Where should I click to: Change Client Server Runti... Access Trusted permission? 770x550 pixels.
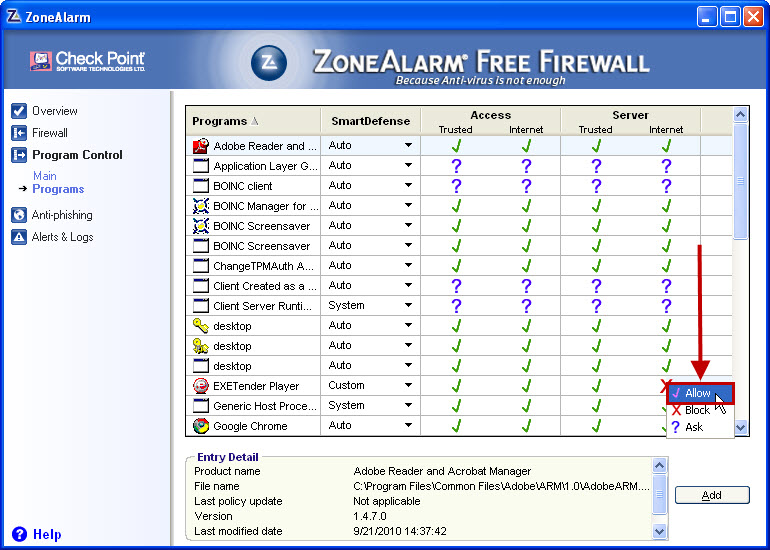[456, 306]
